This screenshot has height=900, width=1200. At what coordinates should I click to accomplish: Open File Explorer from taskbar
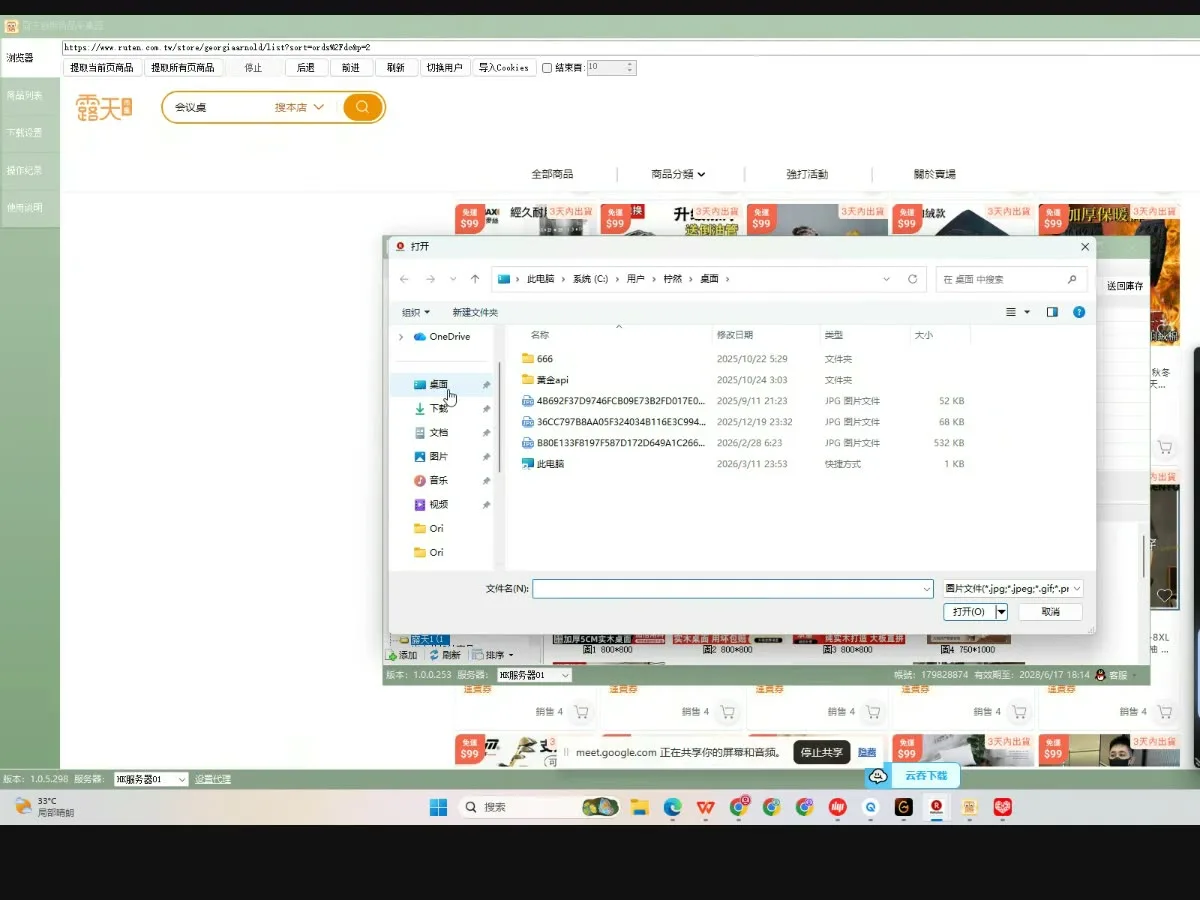coord(639,807)
